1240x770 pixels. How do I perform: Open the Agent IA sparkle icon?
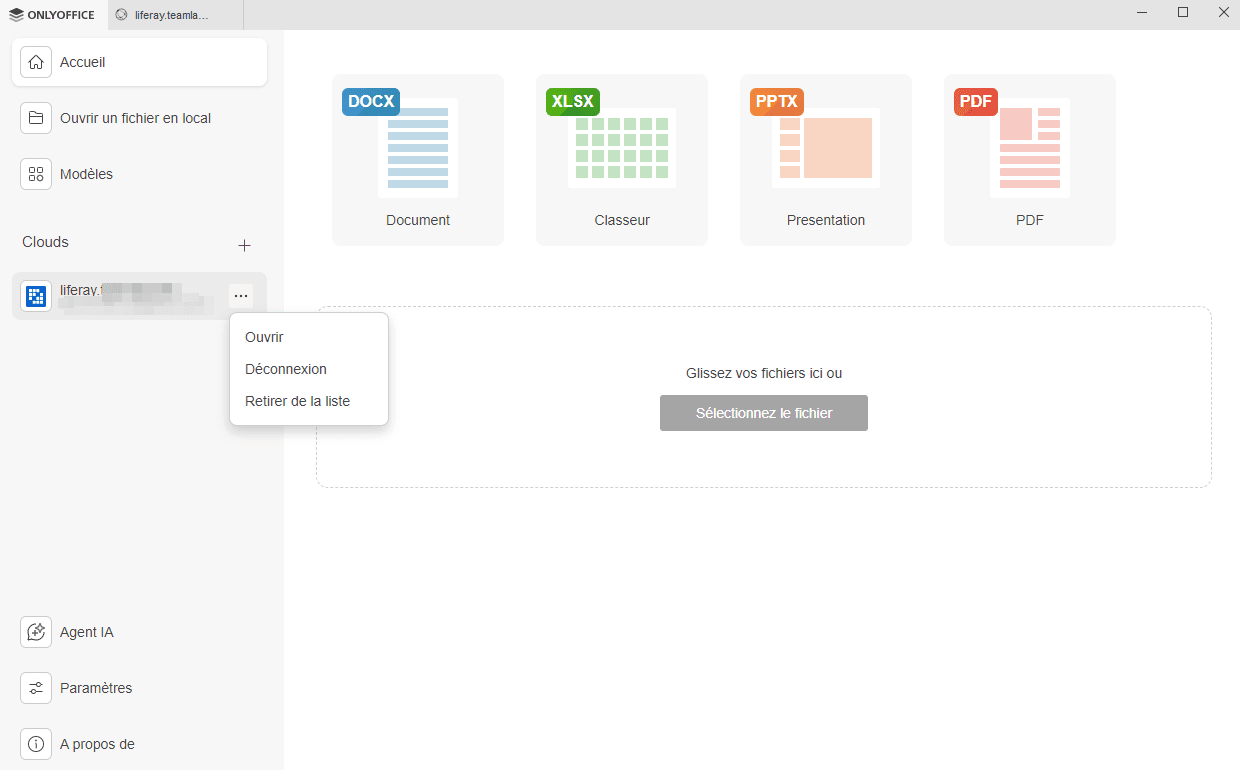(x=36, y=632)
